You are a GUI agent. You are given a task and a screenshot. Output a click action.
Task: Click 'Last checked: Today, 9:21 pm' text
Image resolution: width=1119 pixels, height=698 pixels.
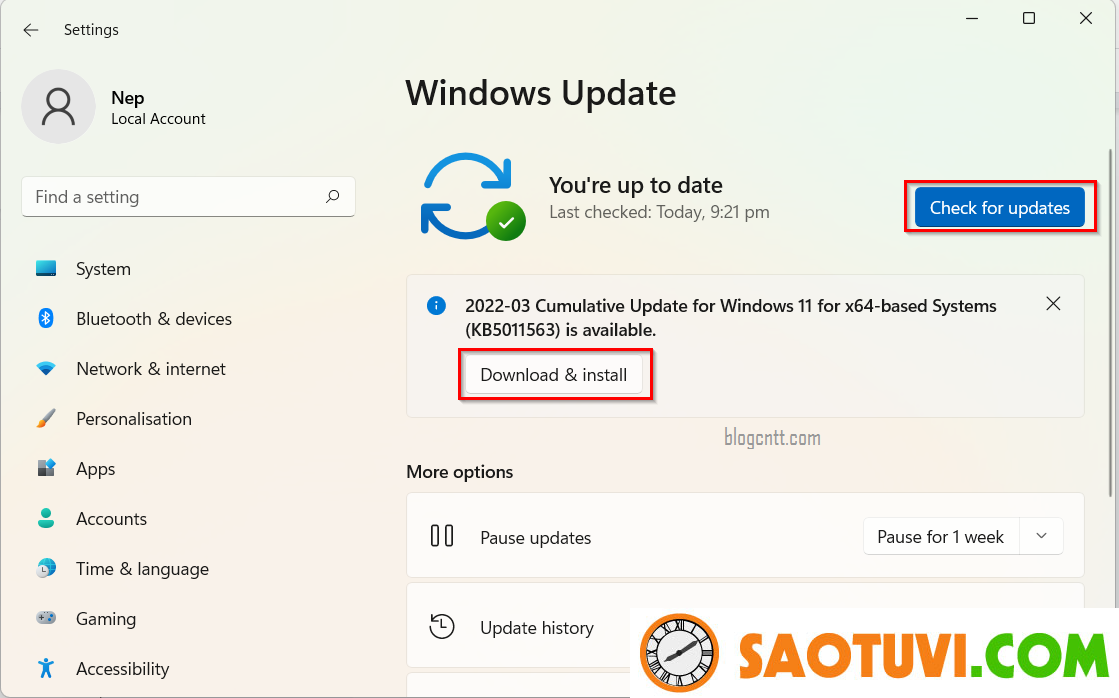(659, 212)
